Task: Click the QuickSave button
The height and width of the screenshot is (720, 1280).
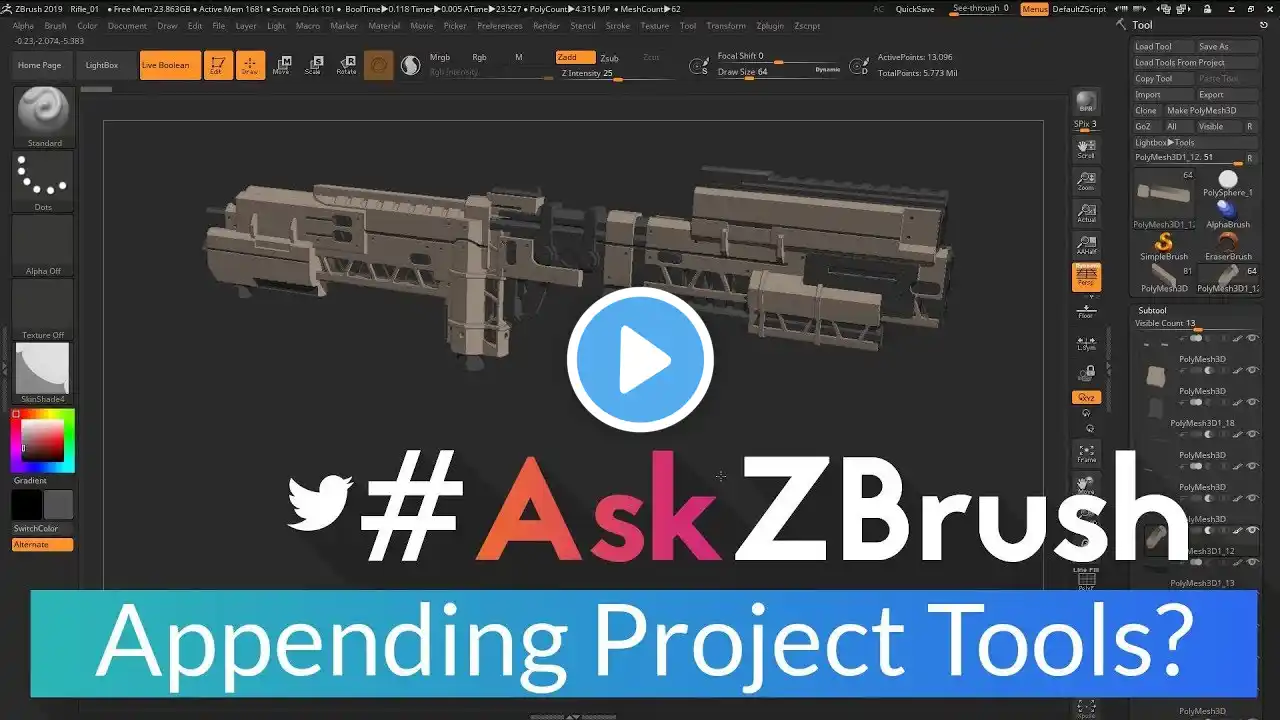Action: pyautogui.click(x=915, y=8)
